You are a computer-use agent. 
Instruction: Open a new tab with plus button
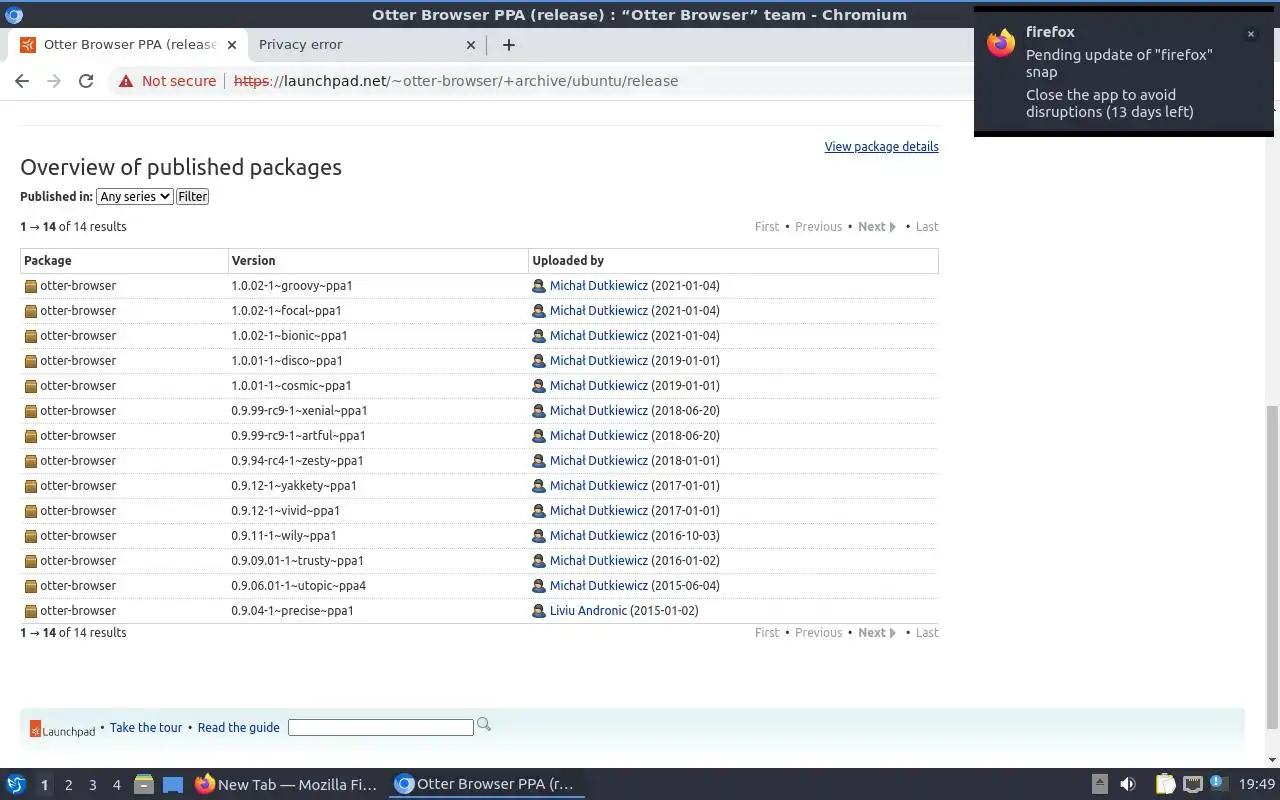point(508,45)
